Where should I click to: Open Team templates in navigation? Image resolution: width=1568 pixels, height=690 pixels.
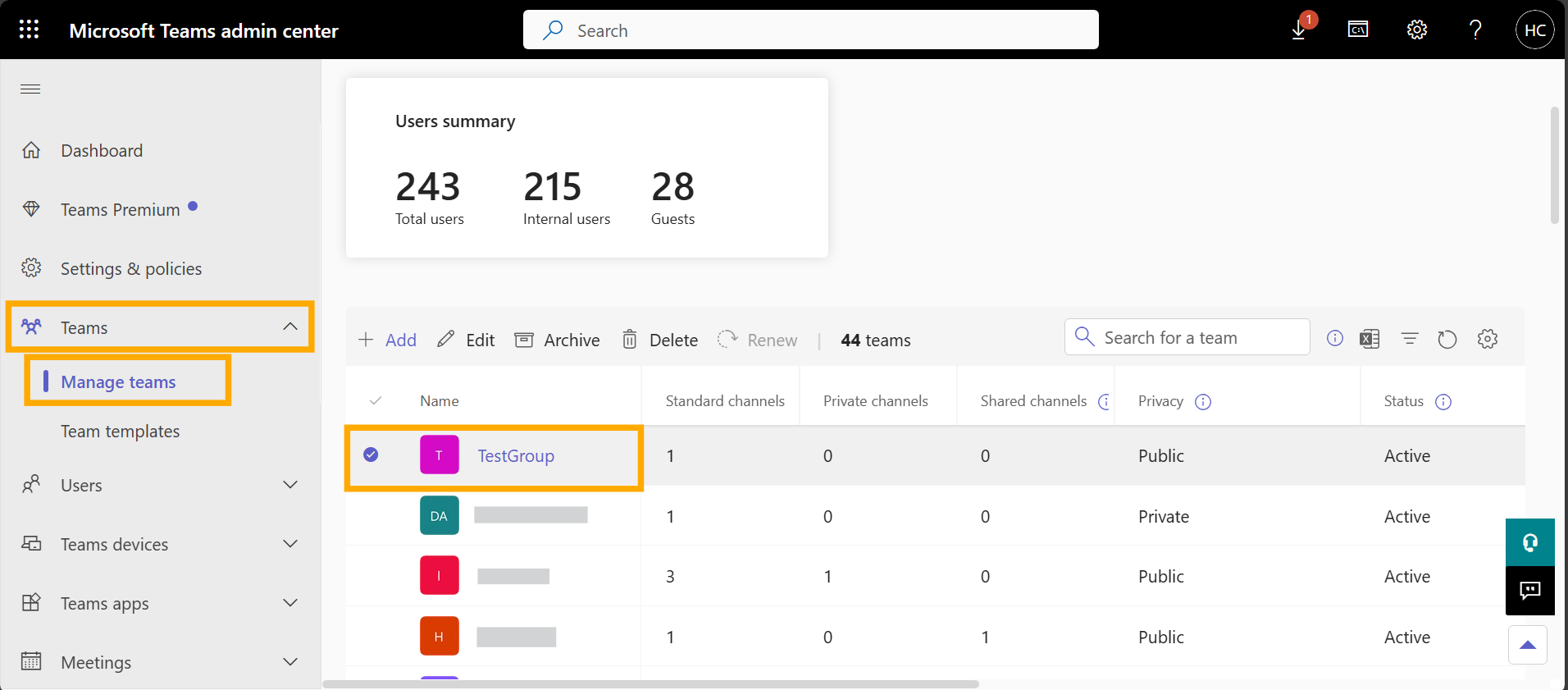tap(121, 432)
